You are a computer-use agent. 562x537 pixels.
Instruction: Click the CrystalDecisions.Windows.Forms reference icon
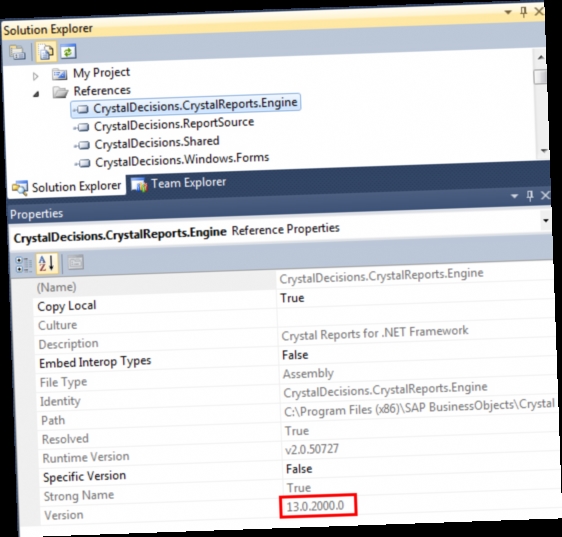pos(83,163)
